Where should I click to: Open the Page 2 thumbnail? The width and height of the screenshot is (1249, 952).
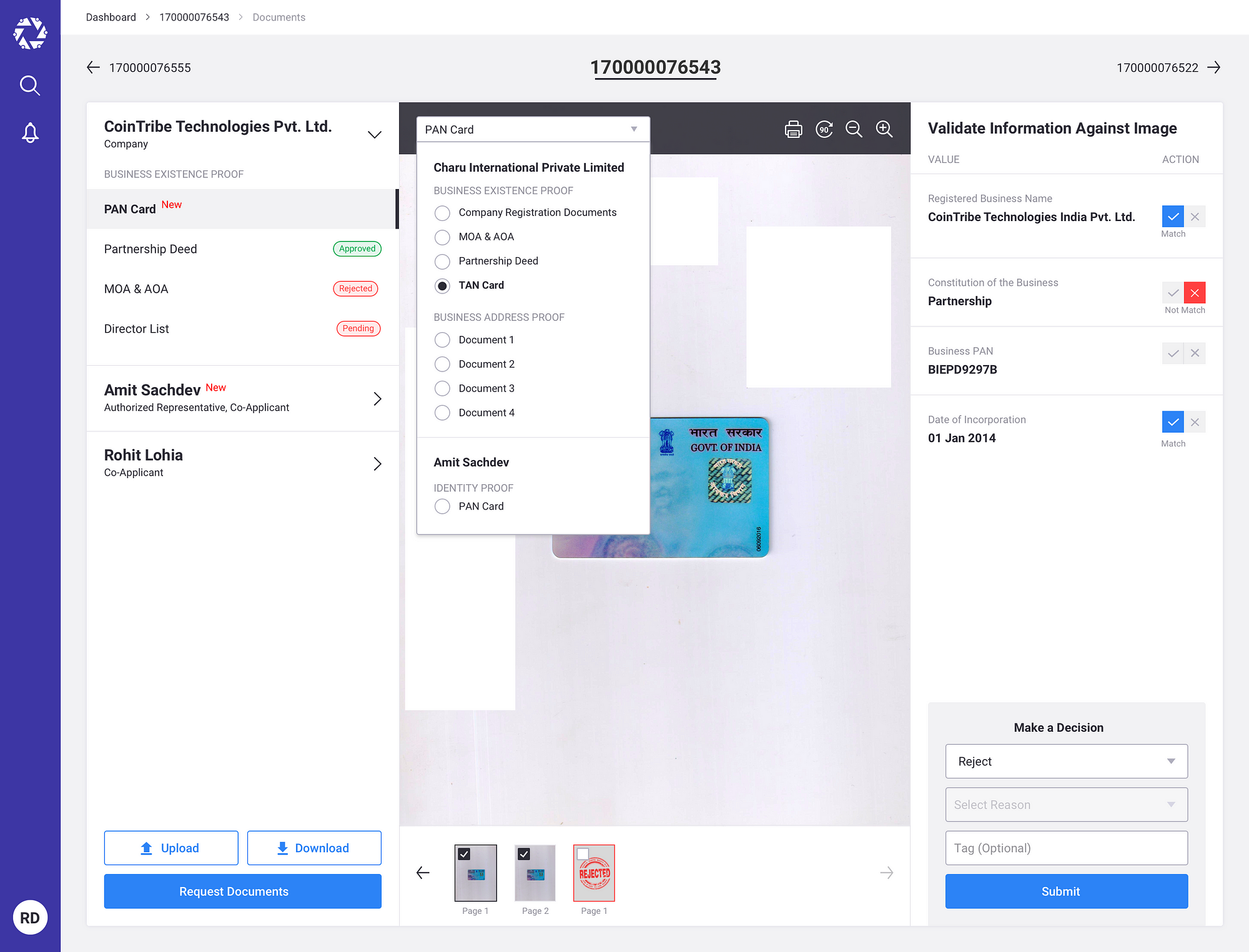[535, 874]
